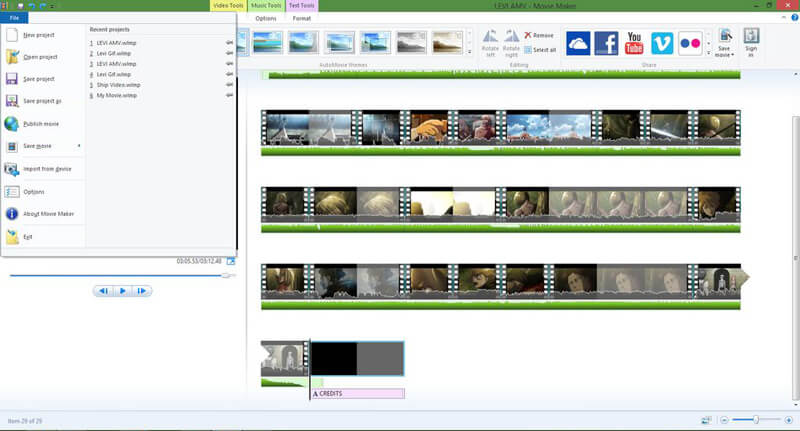Switch to the Text Tools tab
Screen dimensions: 800x431
pos(302,6)
